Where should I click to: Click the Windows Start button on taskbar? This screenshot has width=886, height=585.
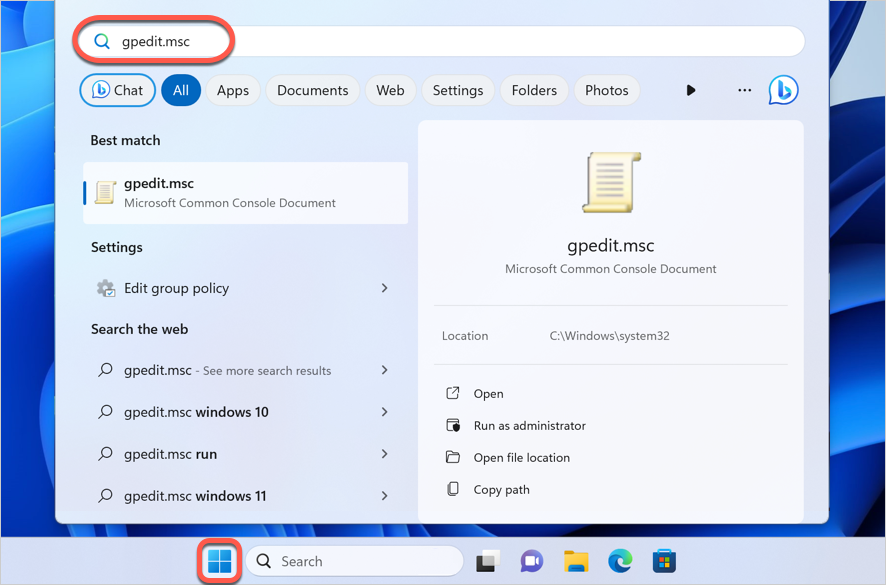pos(219,561)
